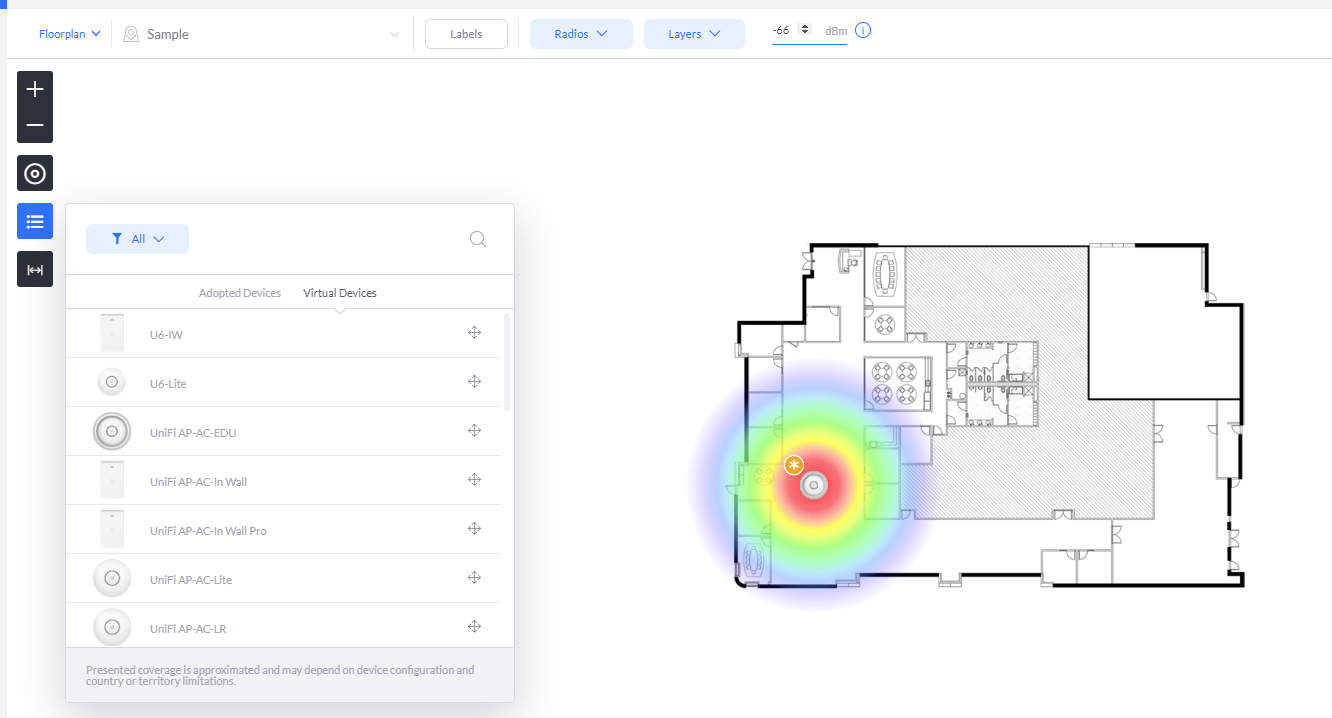This screenshot has height=718, width=1332.
Task: Open the Floorplan dropdown
Action: click(x=70, y=34)
